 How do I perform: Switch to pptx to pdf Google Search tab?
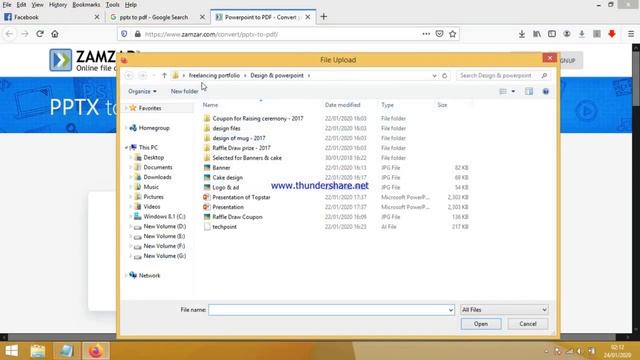(x=157, y=17)
